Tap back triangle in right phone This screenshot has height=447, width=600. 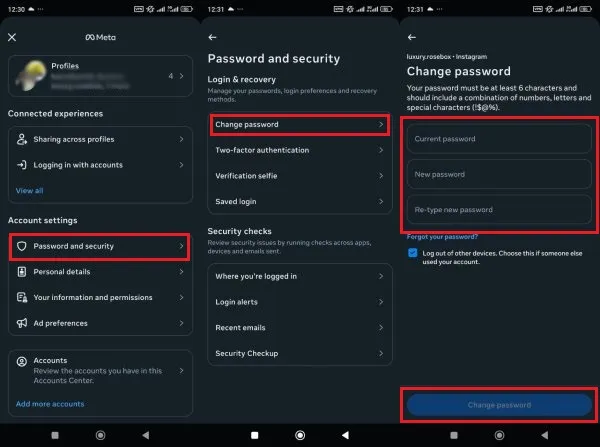(545, 435)
